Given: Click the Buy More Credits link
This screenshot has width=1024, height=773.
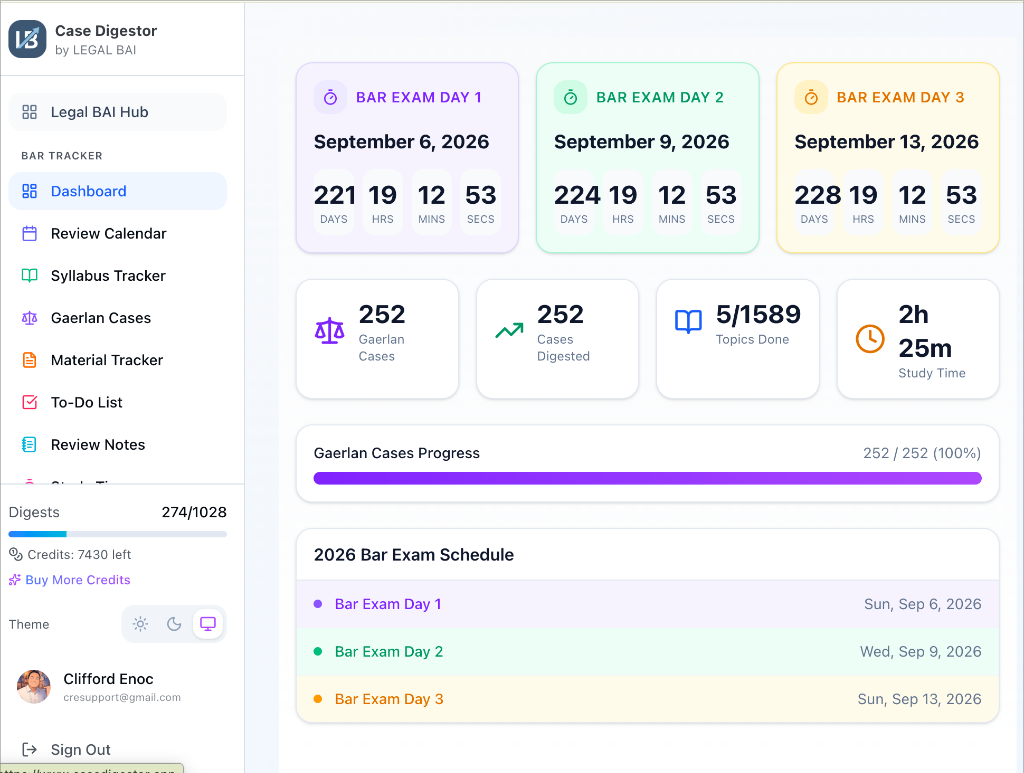Looking at the screenshot, I should coord(69,579).
